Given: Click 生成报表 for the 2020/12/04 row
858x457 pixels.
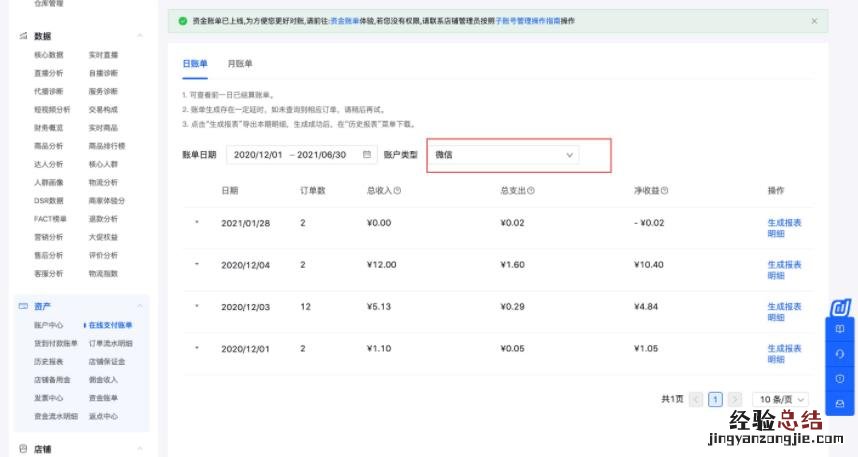Looking at the screenshot, I should tap(783, 264).
